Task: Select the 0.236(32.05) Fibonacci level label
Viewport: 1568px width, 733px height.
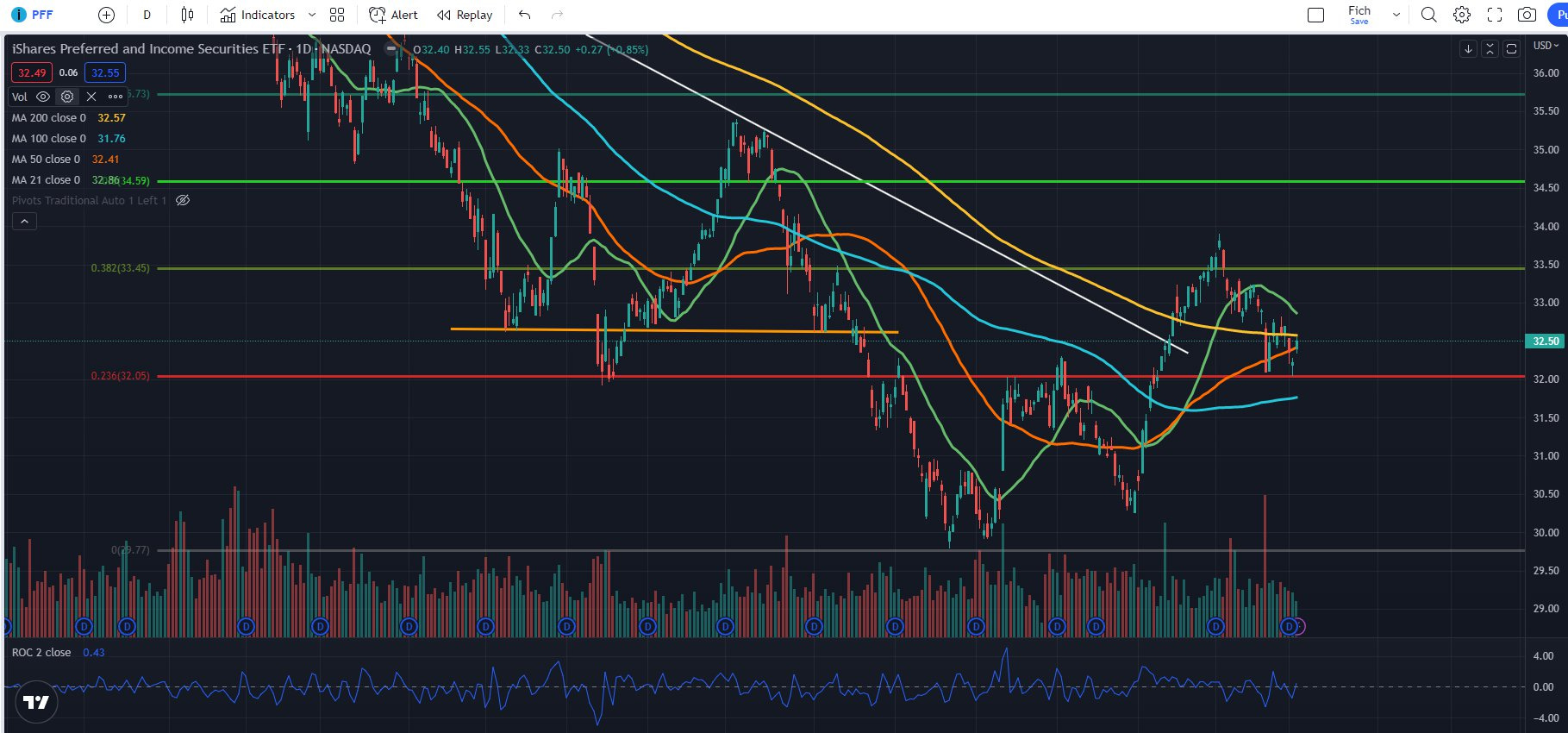Action: pos(120,376)
